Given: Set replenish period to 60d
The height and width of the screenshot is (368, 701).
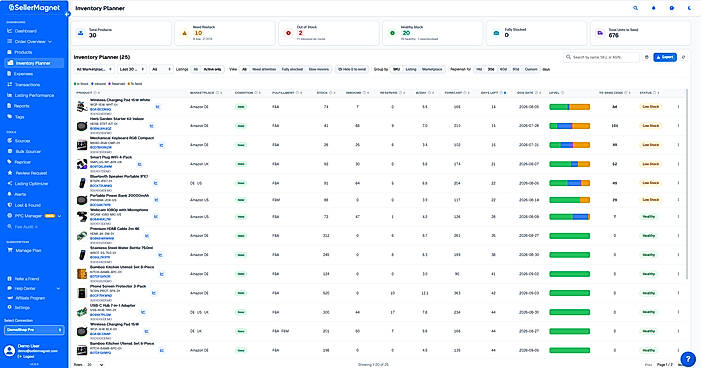Looking at the screenshot, I should pyautogui.click(x=503, y=69).
